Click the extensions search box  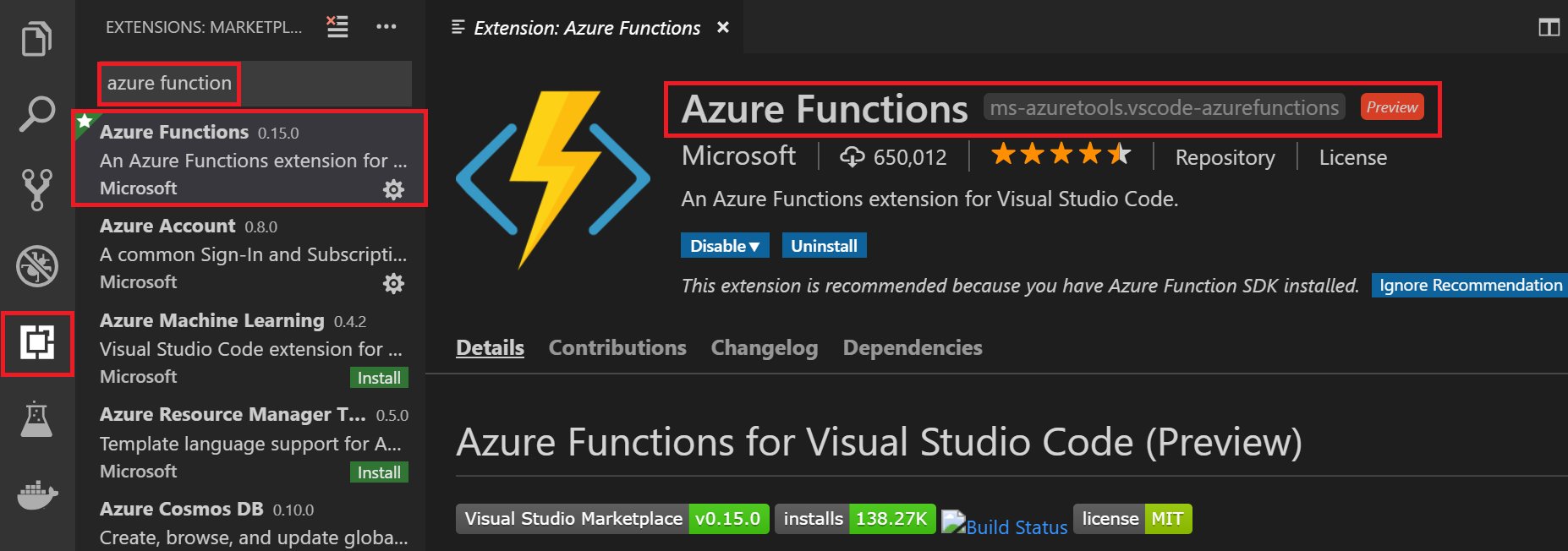pos(256,83)
